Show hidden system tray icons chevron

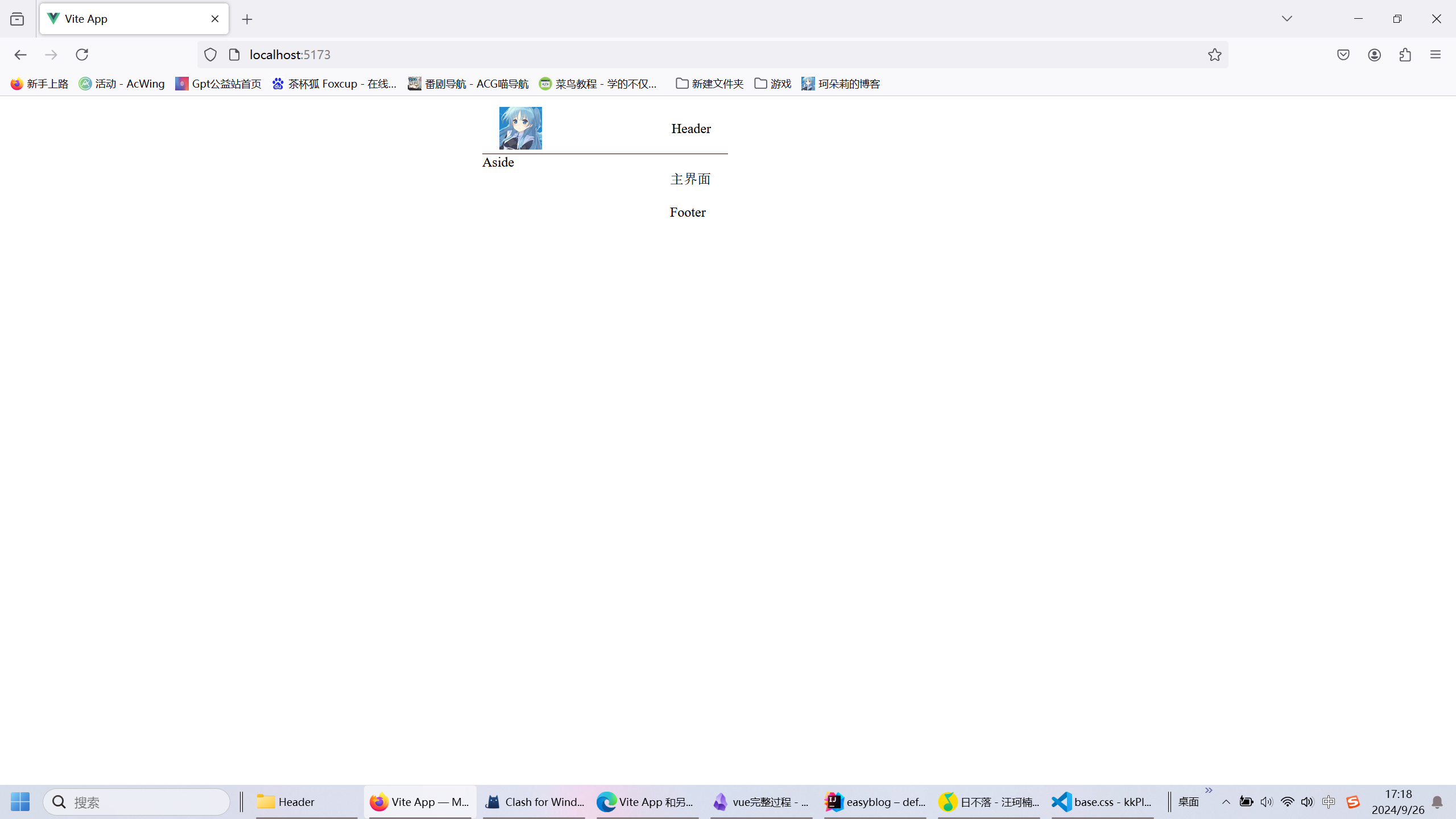point(1226,802)
